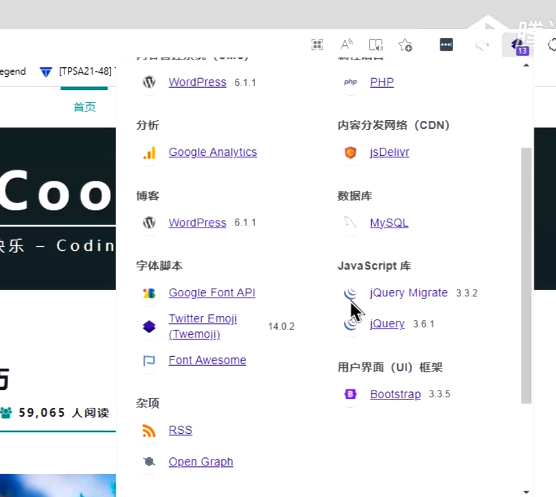Click the PHP logo icon
The height and width of the screenshot is (497, 556).
350,82
